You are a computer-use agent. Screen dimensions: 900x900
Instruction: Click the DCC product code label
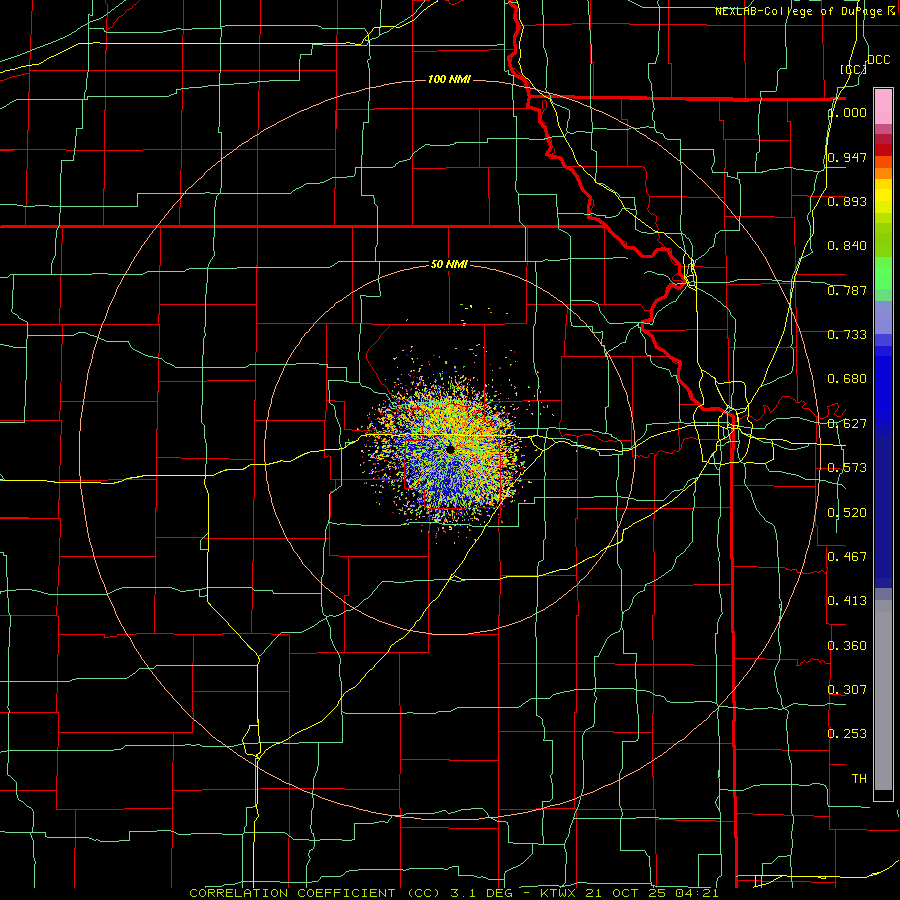[x=879, y=60]
